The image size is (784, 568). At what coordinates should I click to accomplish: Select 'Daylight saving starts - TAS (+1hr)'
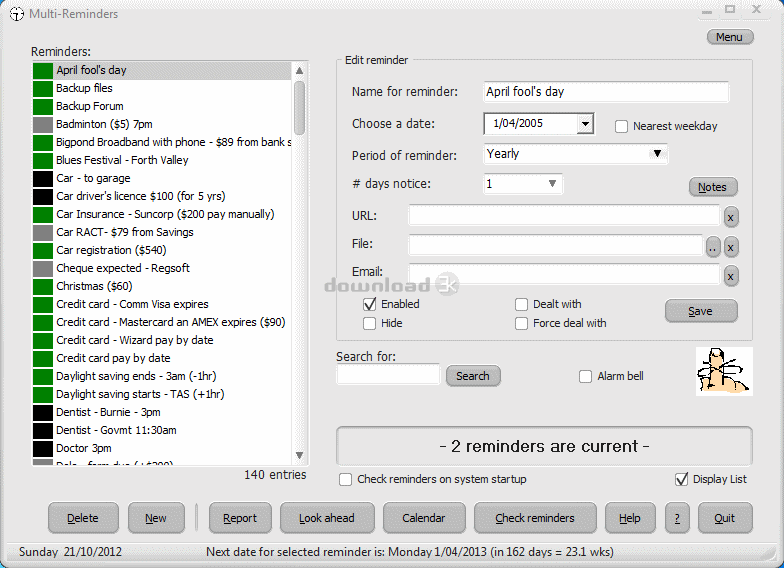pos(162,394)
